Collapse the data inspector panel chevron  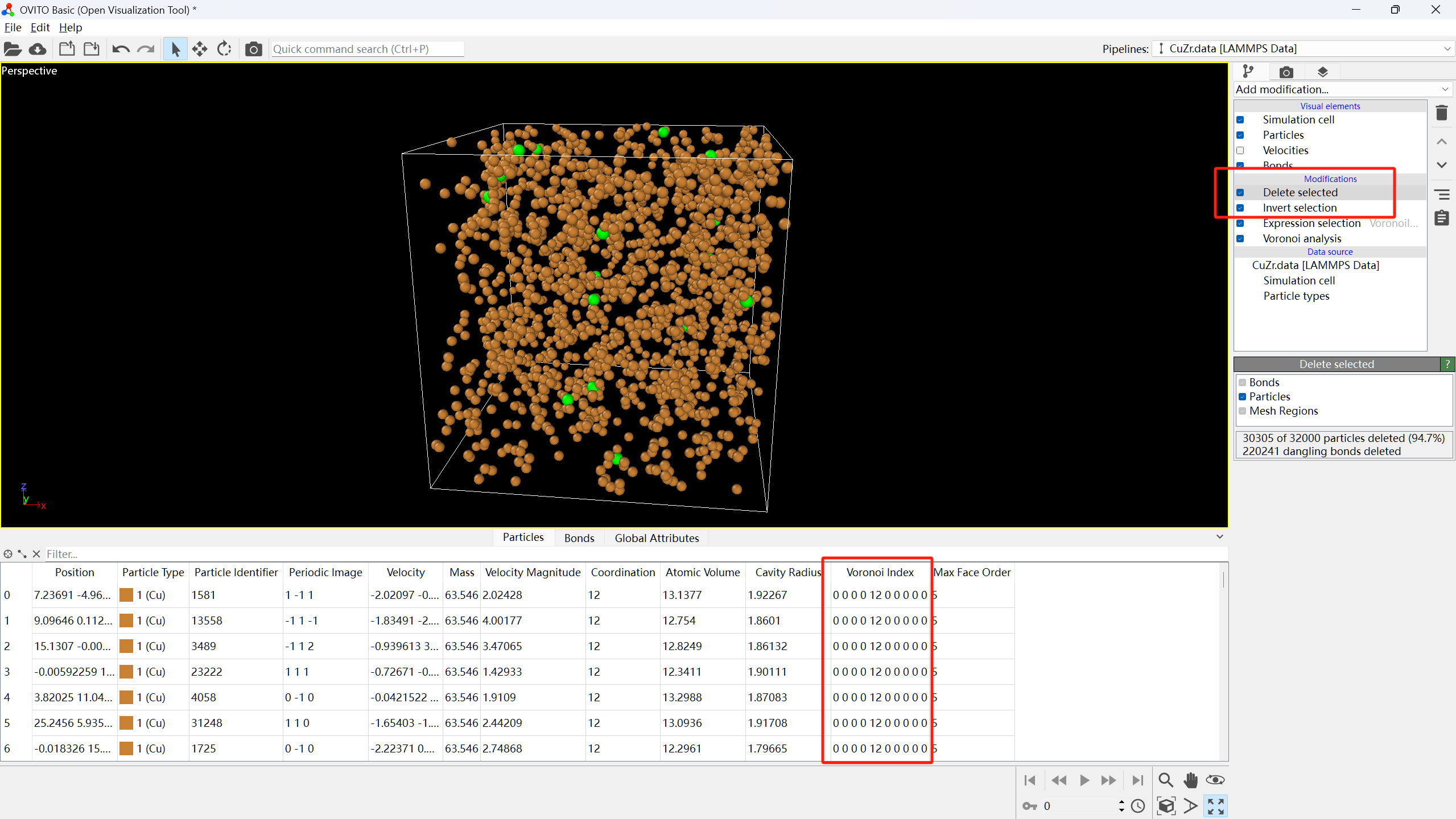click(1219, 537)
